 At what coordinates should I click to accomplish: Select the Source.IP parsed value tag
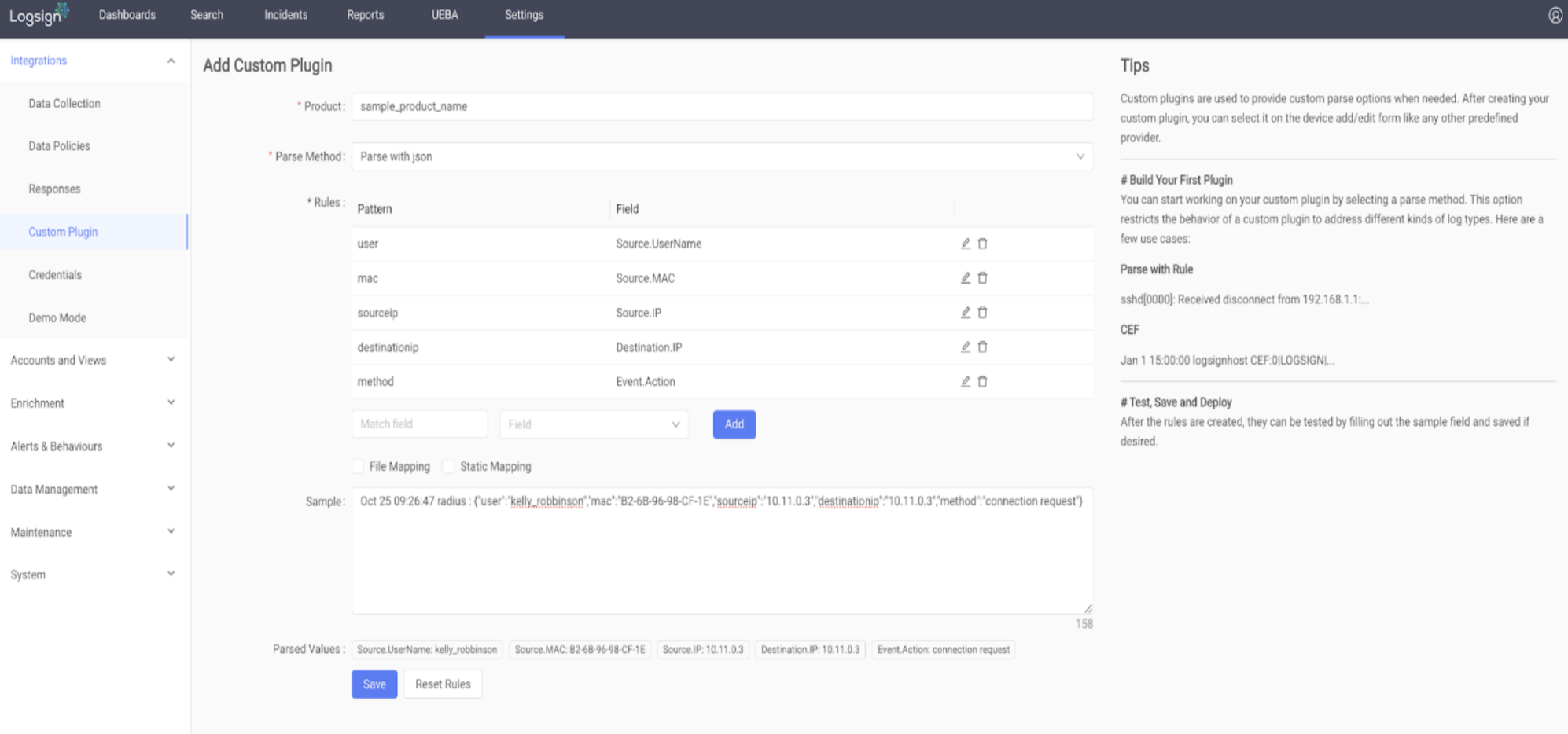(703, 650)
